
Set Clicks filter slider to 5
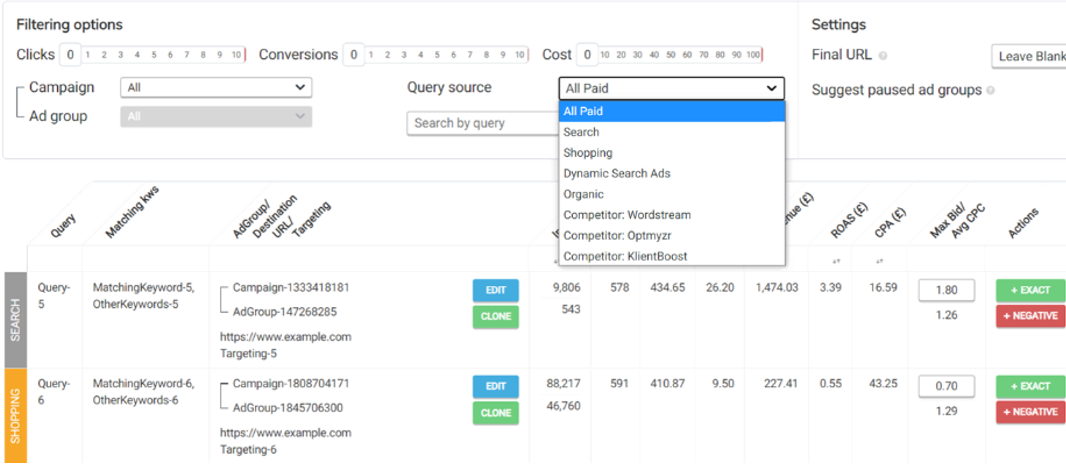[154, 55]
